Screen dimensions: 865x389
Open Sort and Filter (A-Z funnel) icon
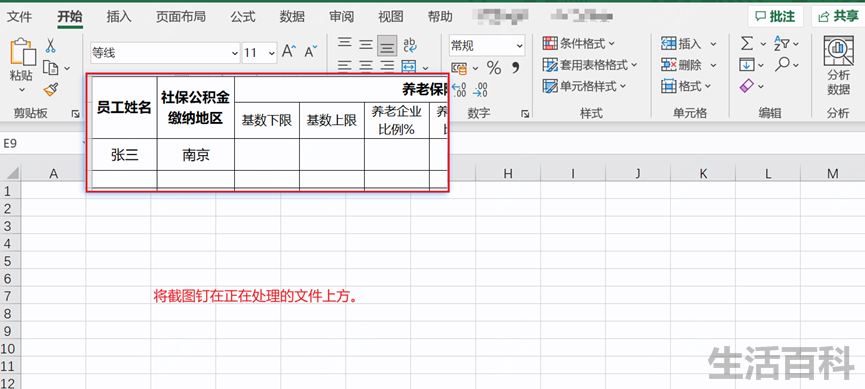[x=782, y=43]
